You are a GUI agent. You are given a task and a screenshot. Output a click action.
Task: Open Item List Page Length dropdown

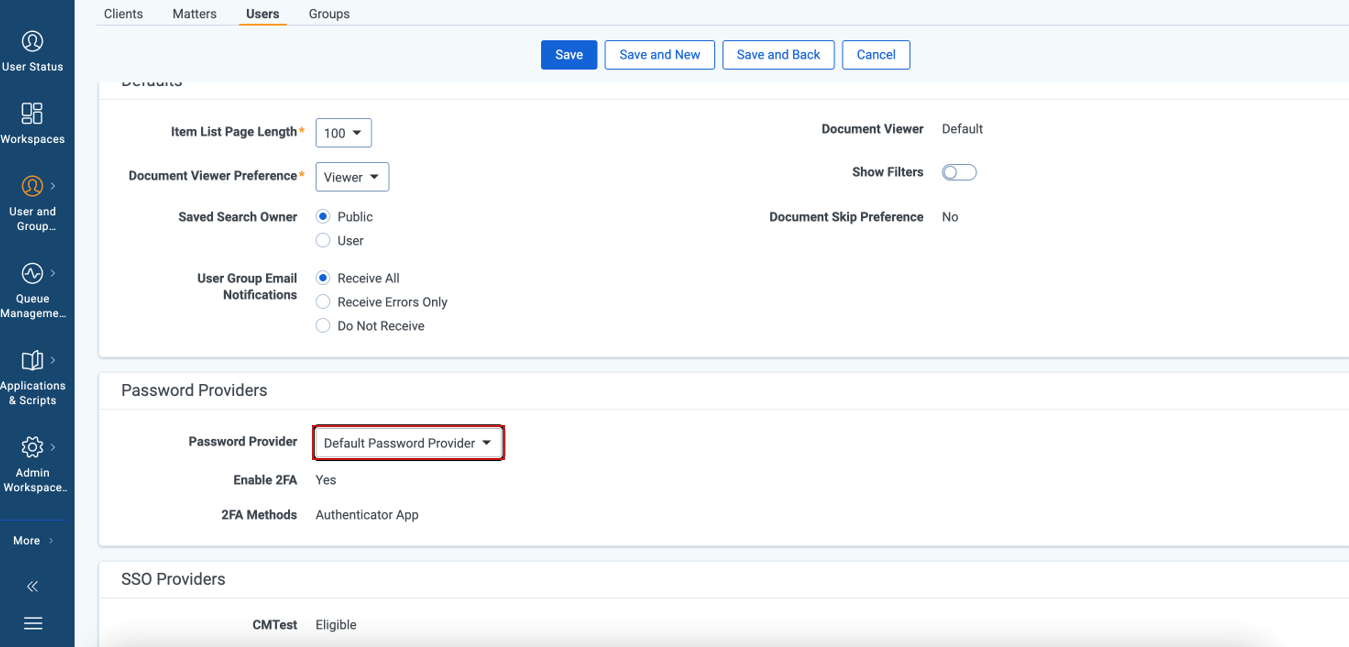tap(344, 133)
